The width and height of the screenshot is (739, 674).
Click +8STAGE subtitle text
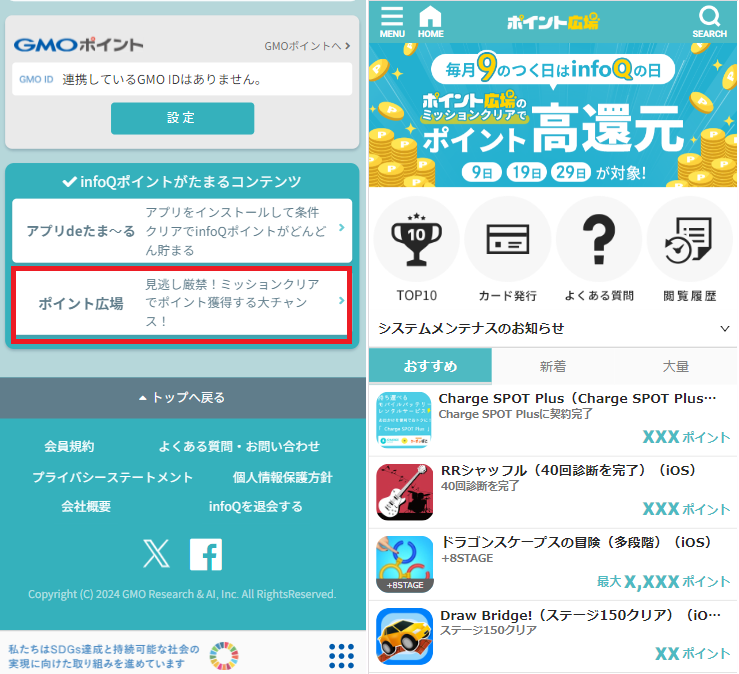(467, 558)
